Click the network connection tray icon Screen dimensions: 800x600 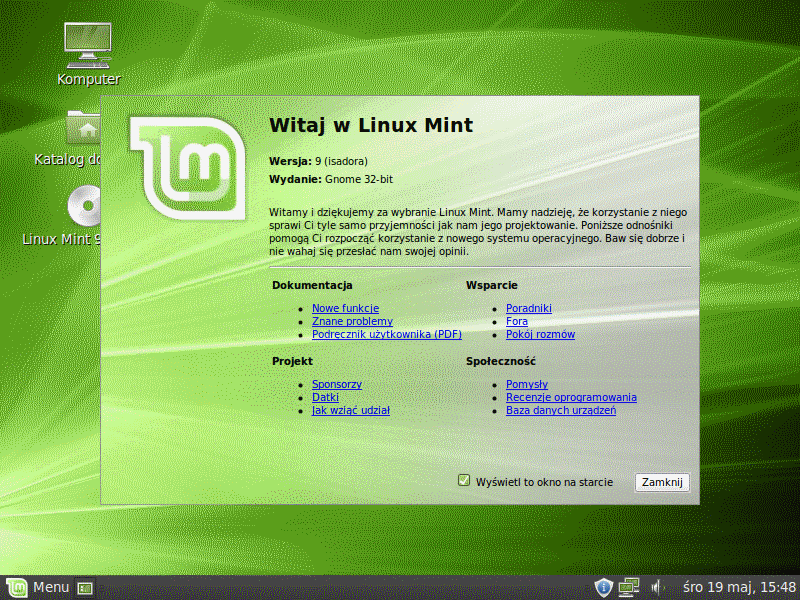(629, 587)
